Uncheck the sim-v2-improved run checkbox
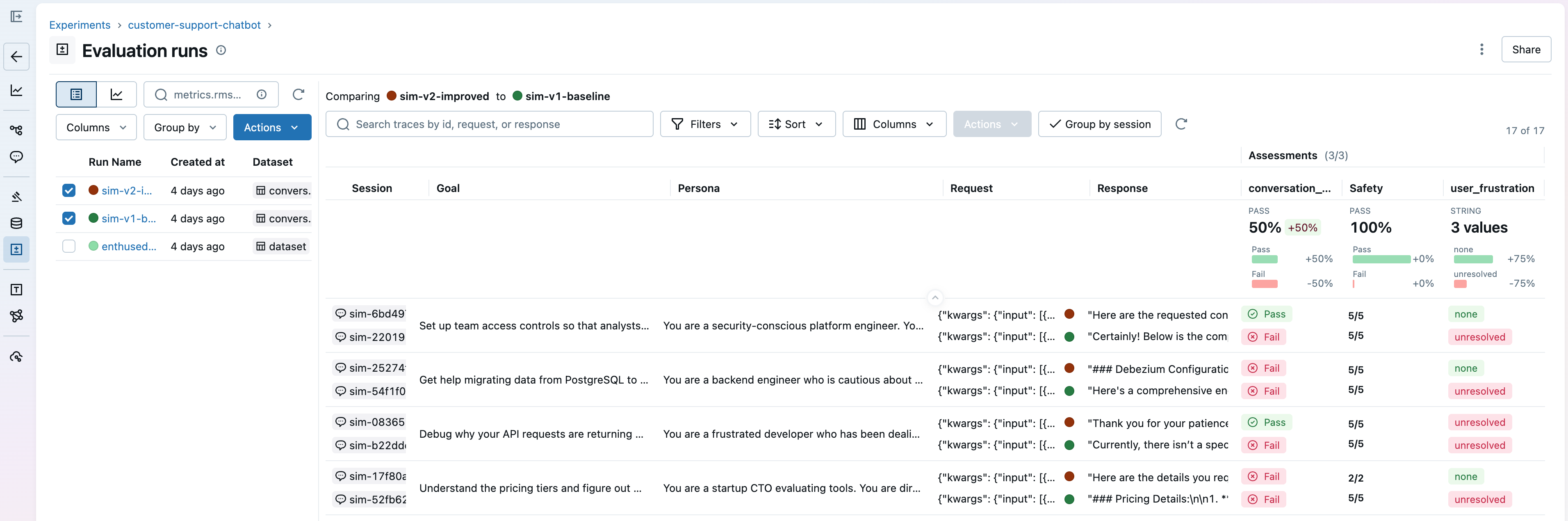Screen dimensions: 1568x521 pyautogui.click(x=69, y=190)
